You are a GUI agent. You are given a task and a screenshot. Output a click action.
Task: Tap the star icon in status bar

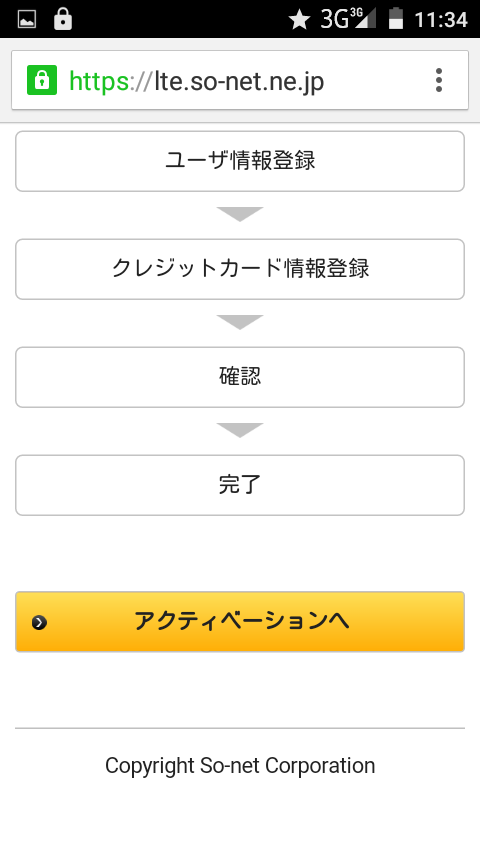(299, 20)
